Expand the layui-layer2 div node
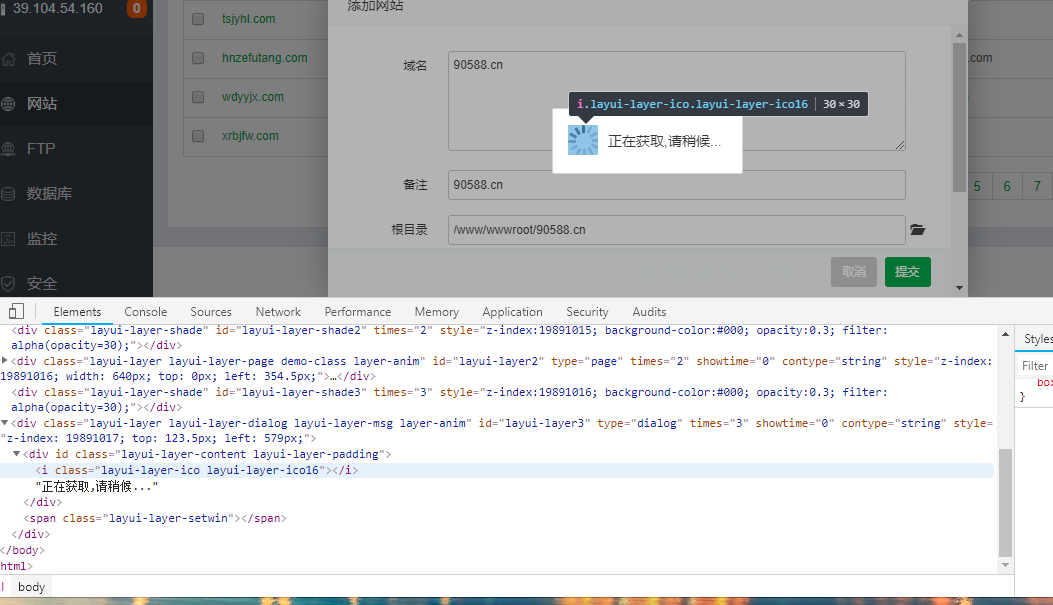This screenshot has height=605, width=1053. (x=5, y=361)
